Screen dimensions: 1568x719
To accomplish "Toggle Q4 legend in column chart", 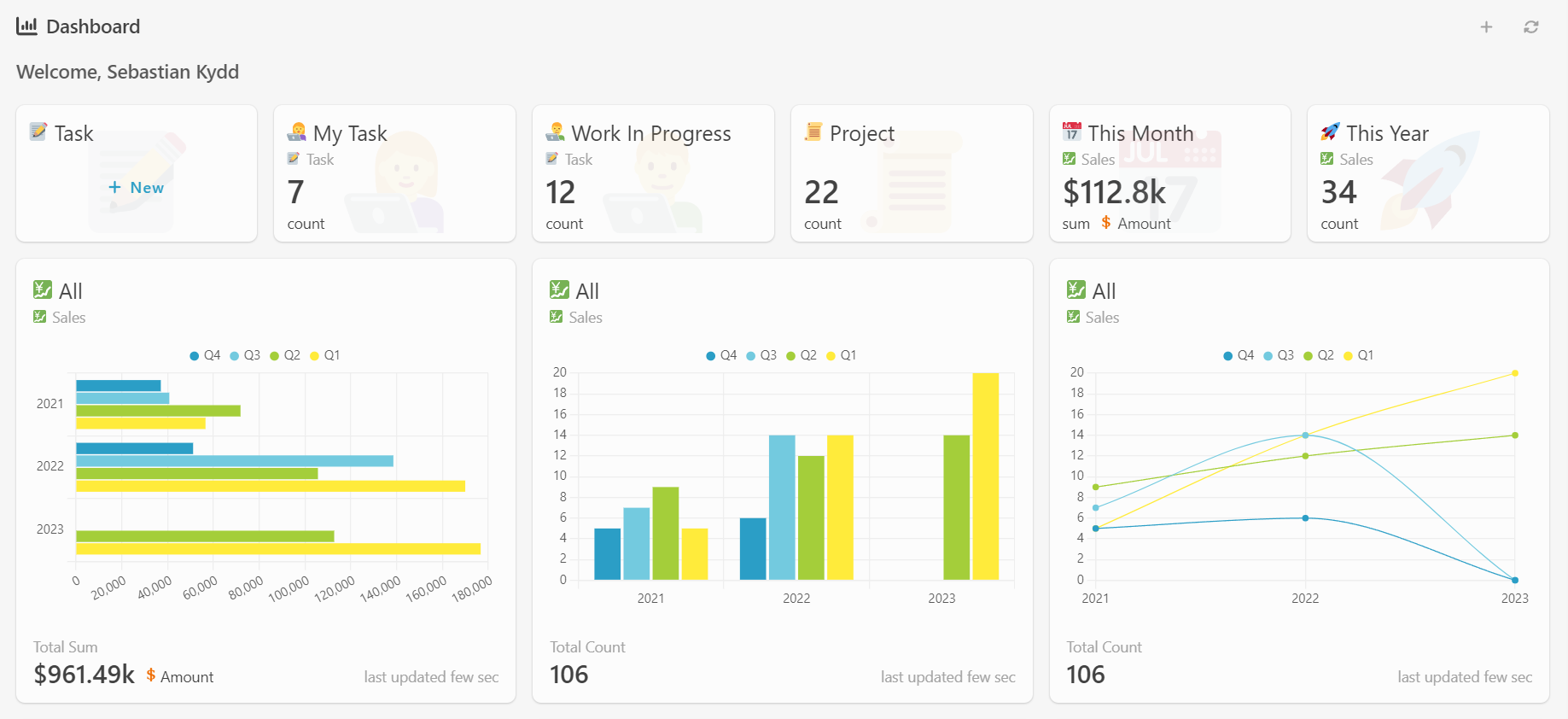I will pyautogui.click(x=721, y=355).
